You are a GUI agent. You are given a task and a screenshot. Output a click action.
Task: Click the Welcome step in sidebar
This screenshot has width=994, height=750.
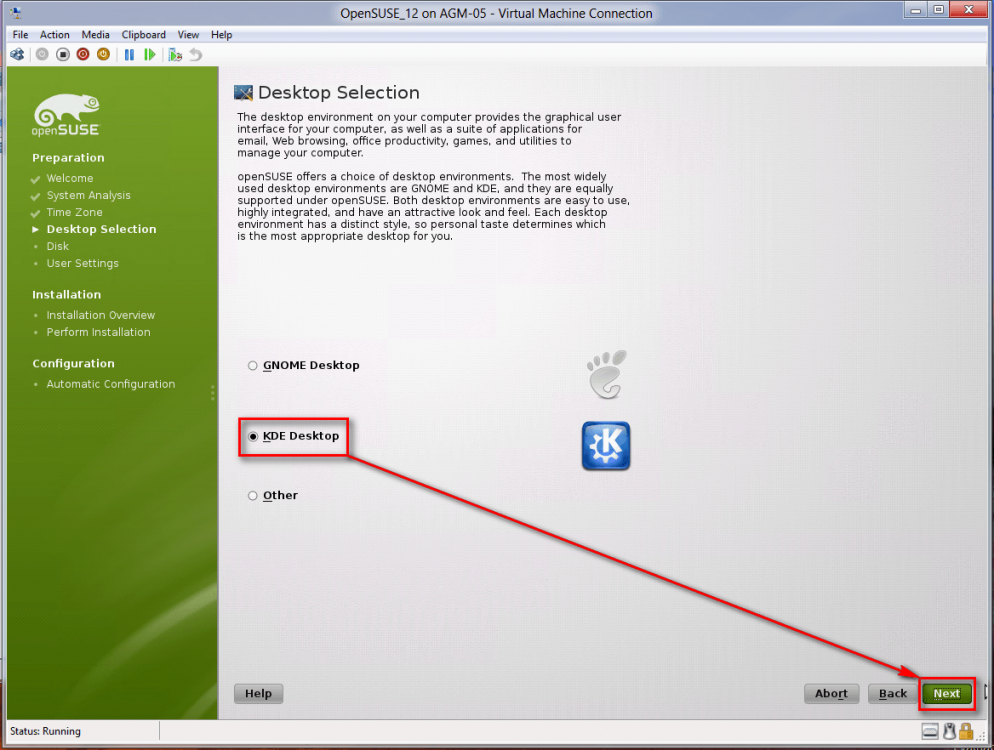point(70,178)
